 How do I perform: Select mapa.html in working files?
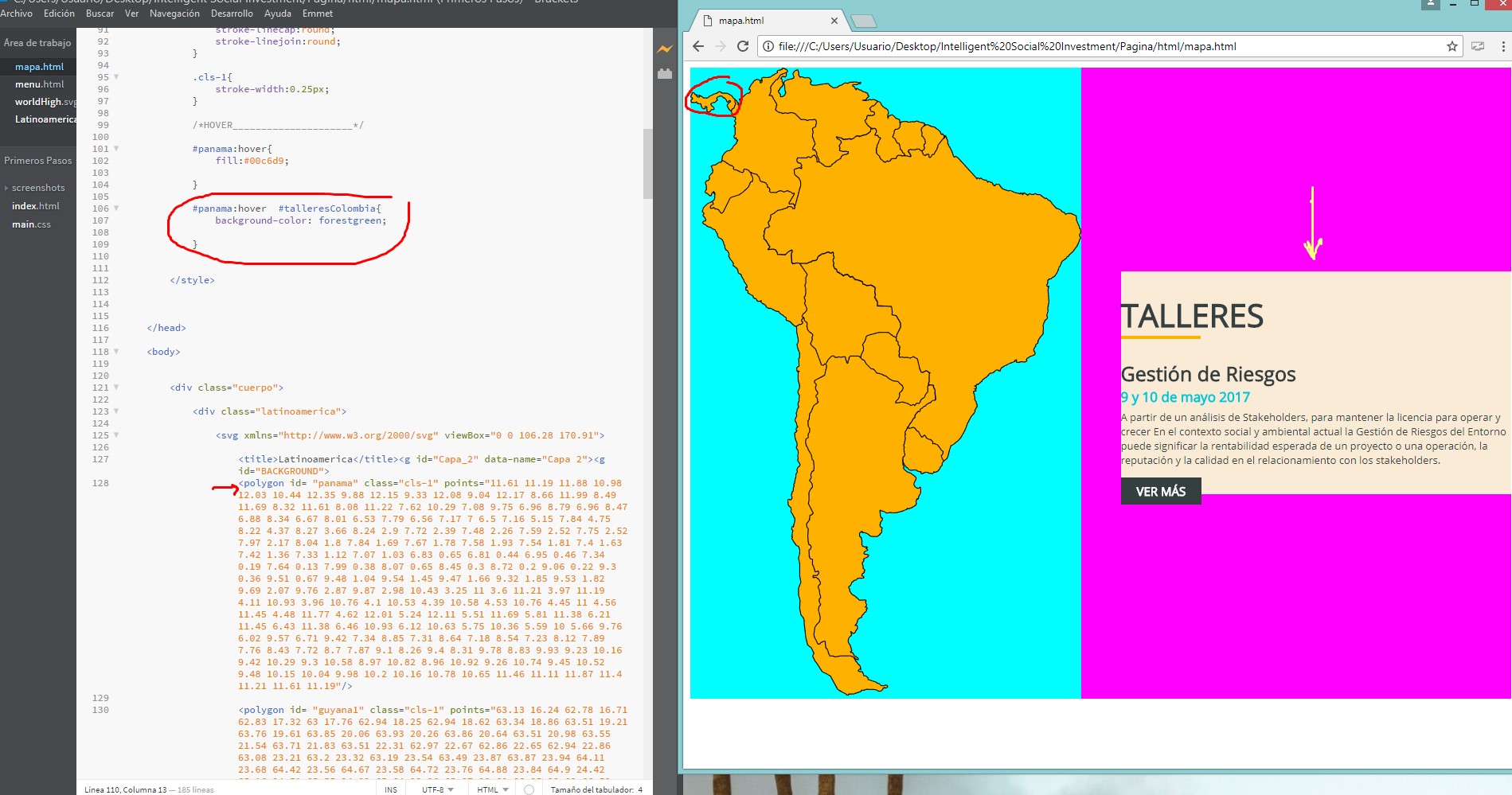38,67
